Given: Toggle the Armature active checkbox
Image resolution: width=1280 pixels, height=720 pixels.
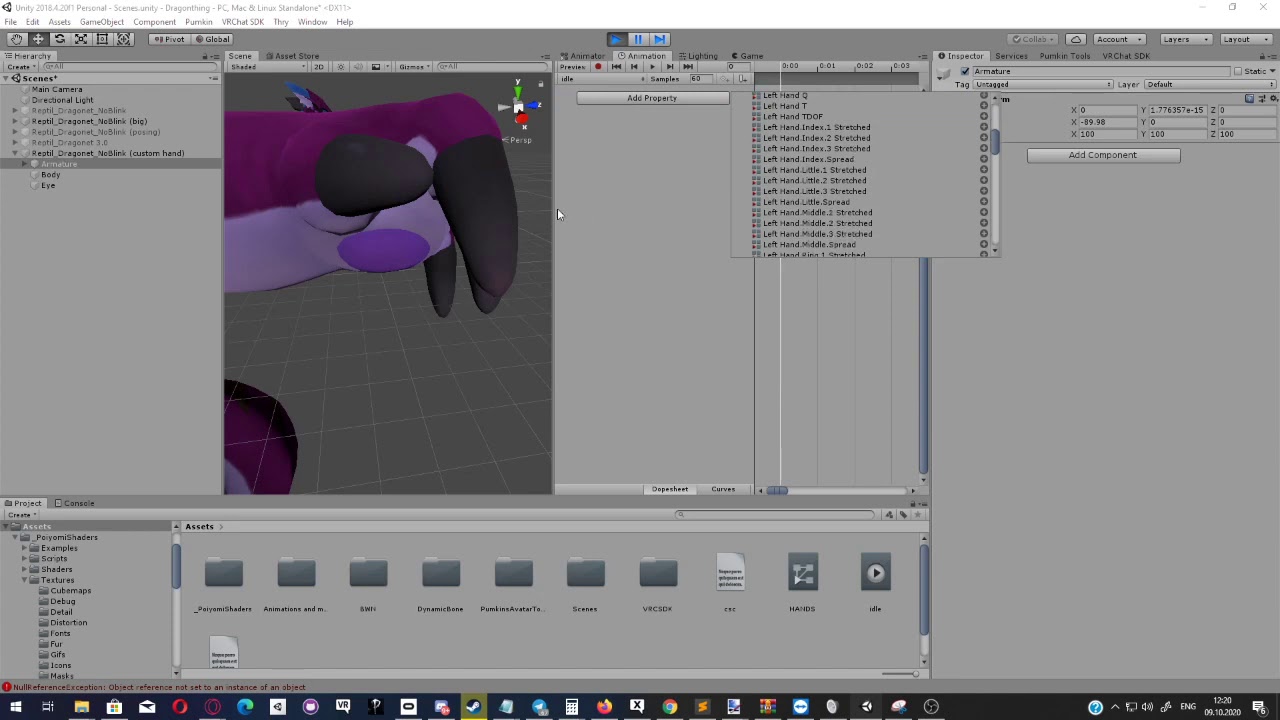Looking at the screenshot, I should 965,72.
